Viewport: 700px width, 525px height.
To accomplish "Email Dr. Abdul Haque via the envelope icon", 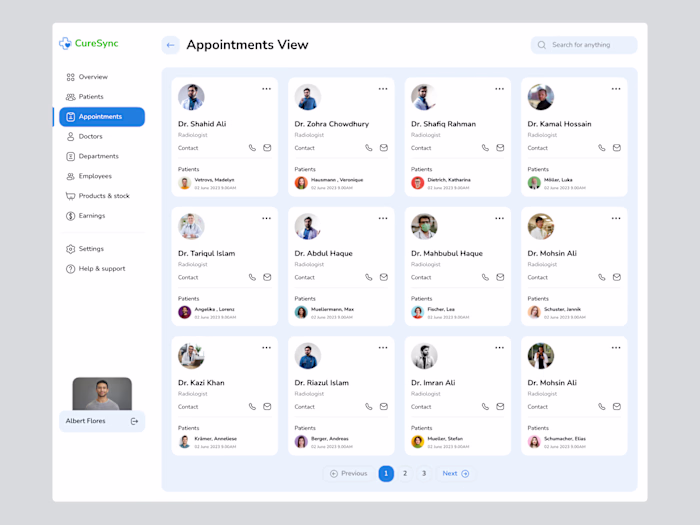I will coord(383,277).
